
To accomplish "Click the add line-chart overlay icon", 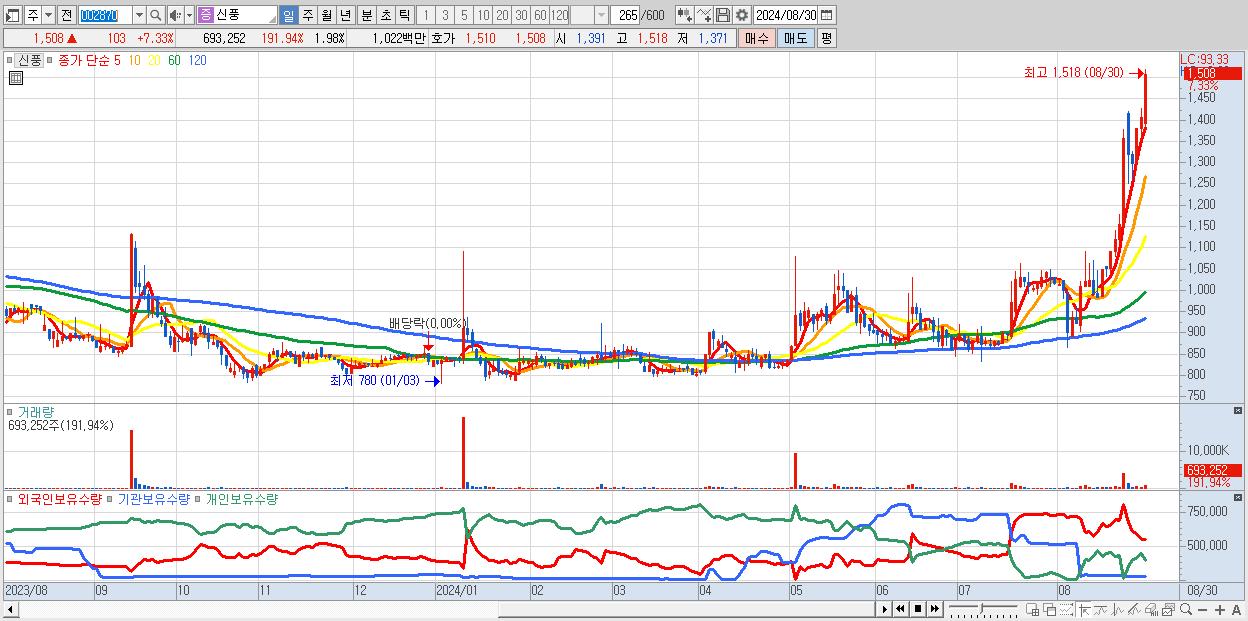I will (704, 15).
